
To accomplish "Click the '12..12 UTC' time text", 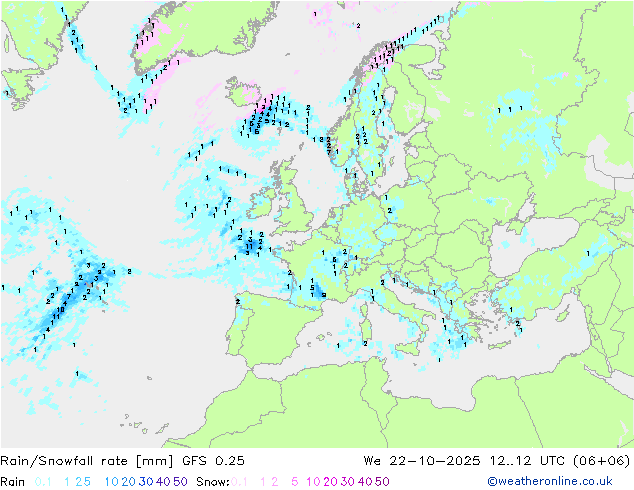I will click(x=527, y=461).
